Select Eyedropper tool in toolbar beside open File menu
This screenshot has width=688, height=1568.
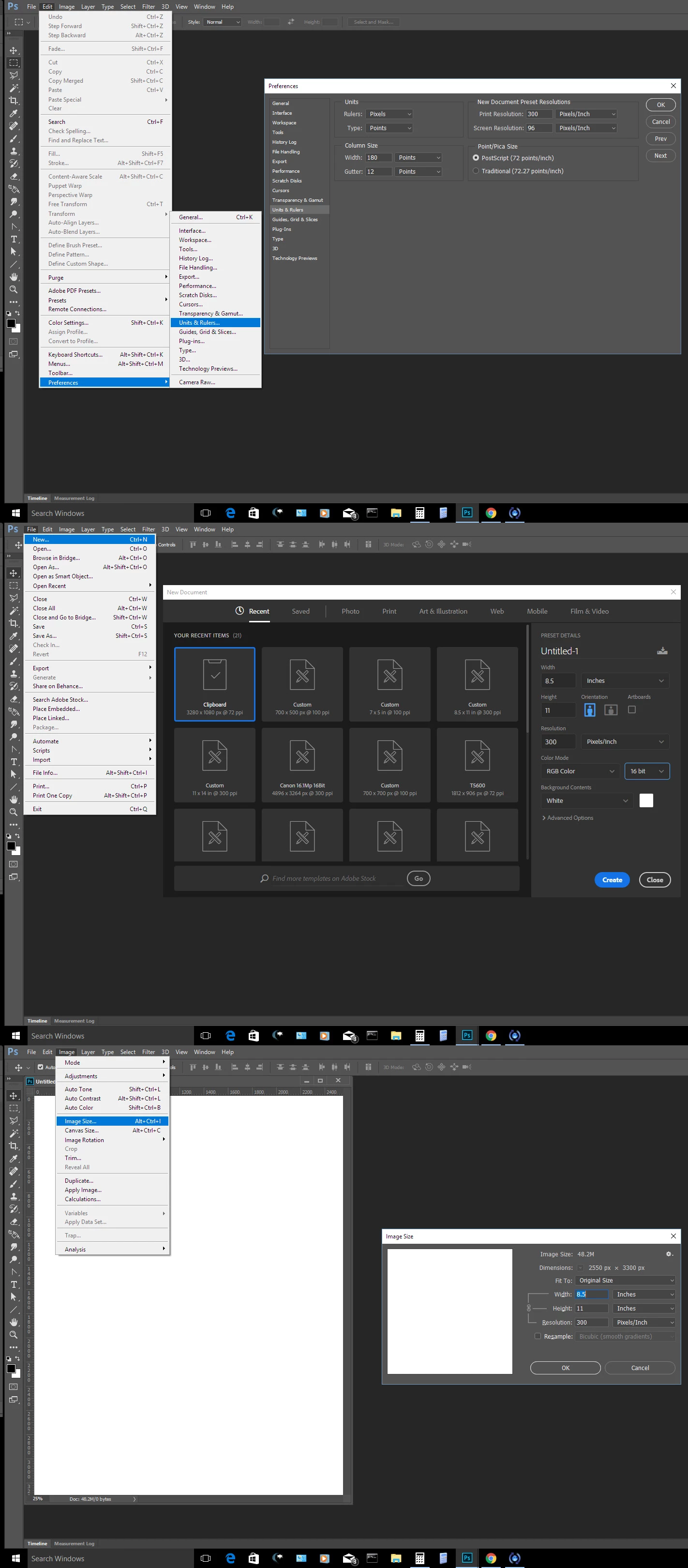tap(14, 635)
